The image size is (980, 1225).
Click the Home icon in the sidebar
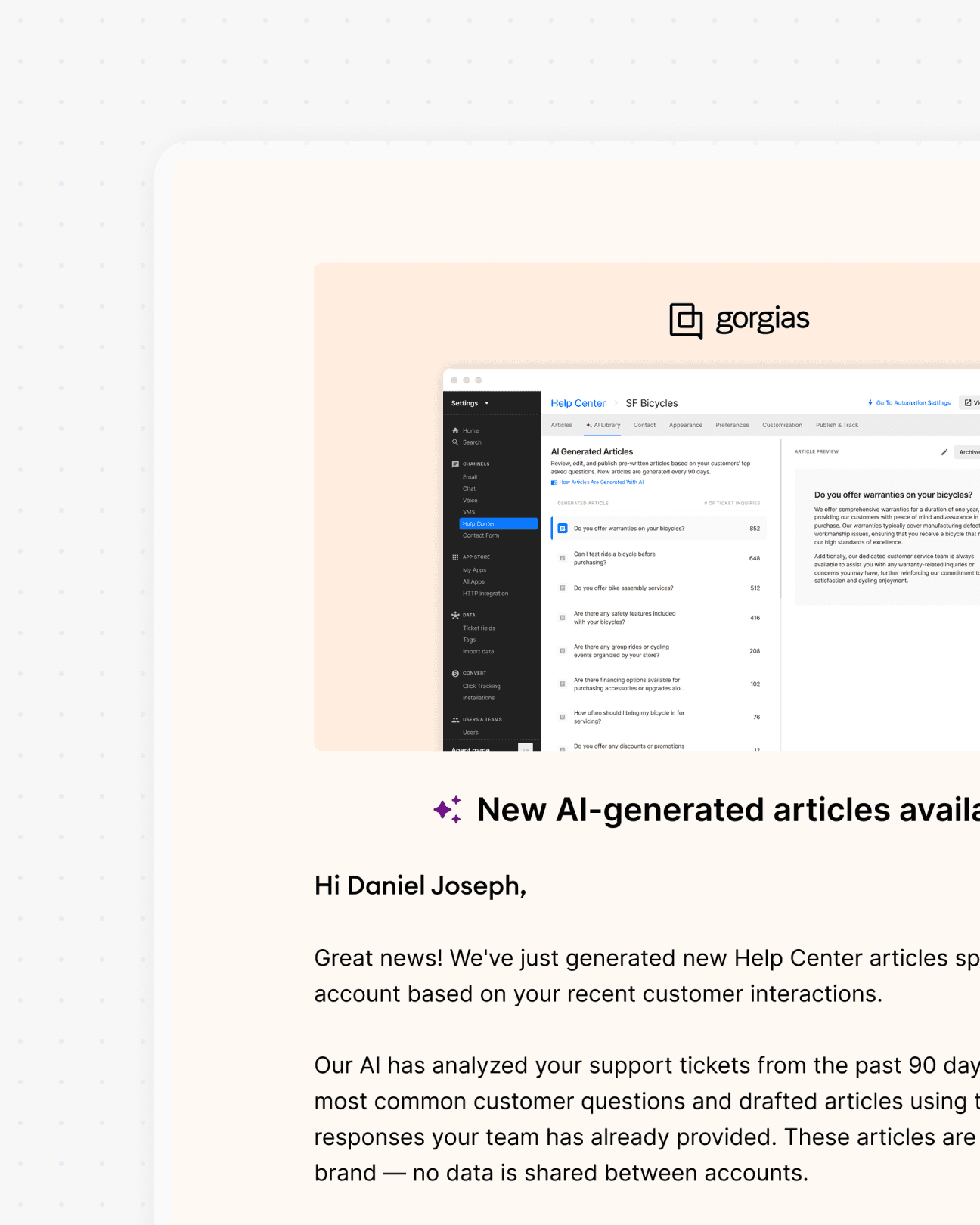tap(455, 430)
